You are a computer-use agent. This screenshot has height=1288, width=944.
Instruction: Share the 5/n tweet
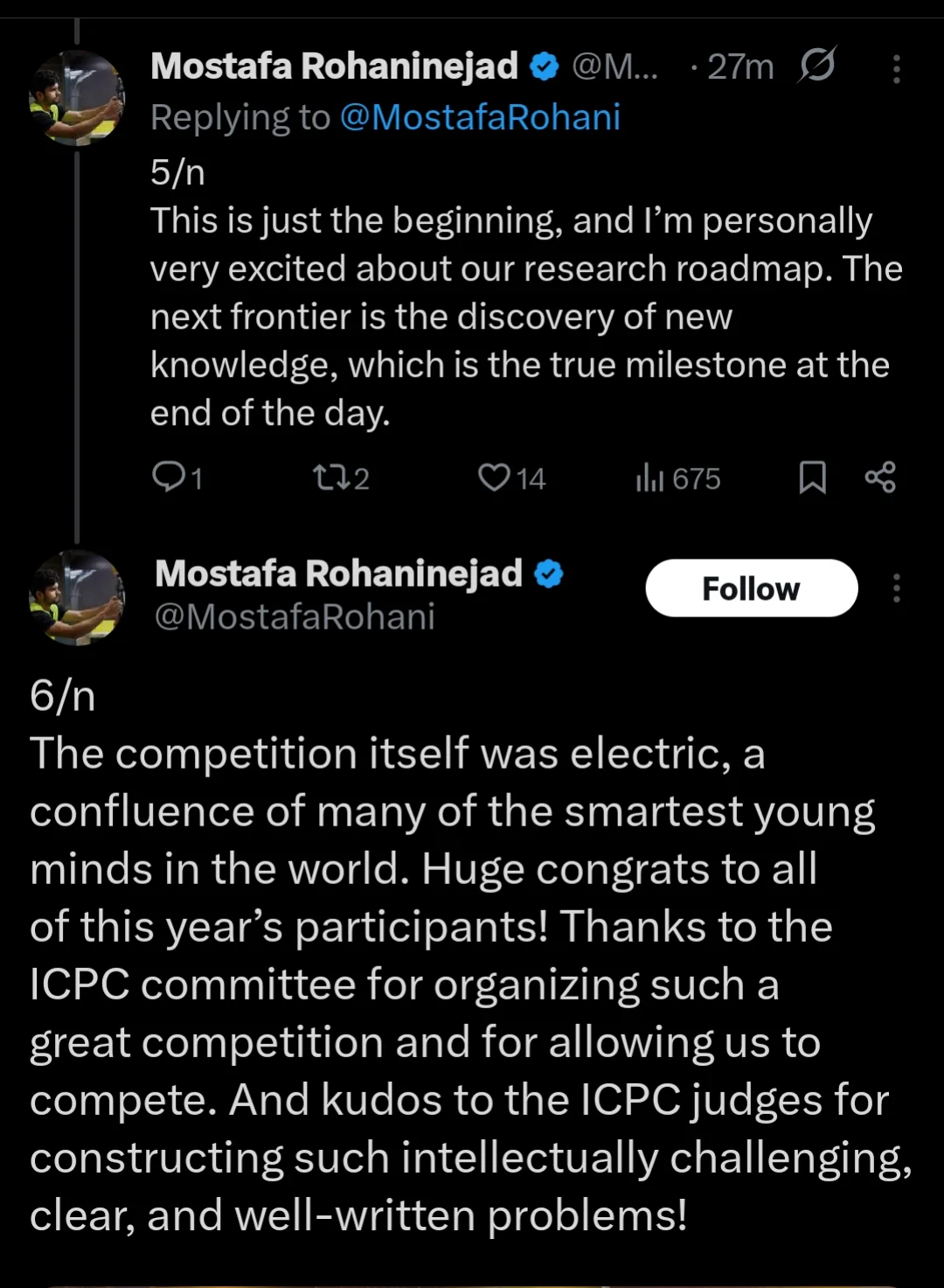(x=880, y=477)
